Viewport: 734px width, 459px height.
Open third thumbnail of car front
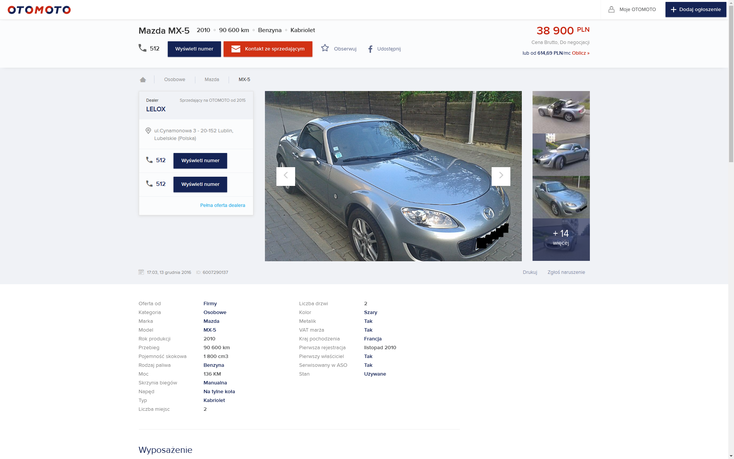point(561,197)
